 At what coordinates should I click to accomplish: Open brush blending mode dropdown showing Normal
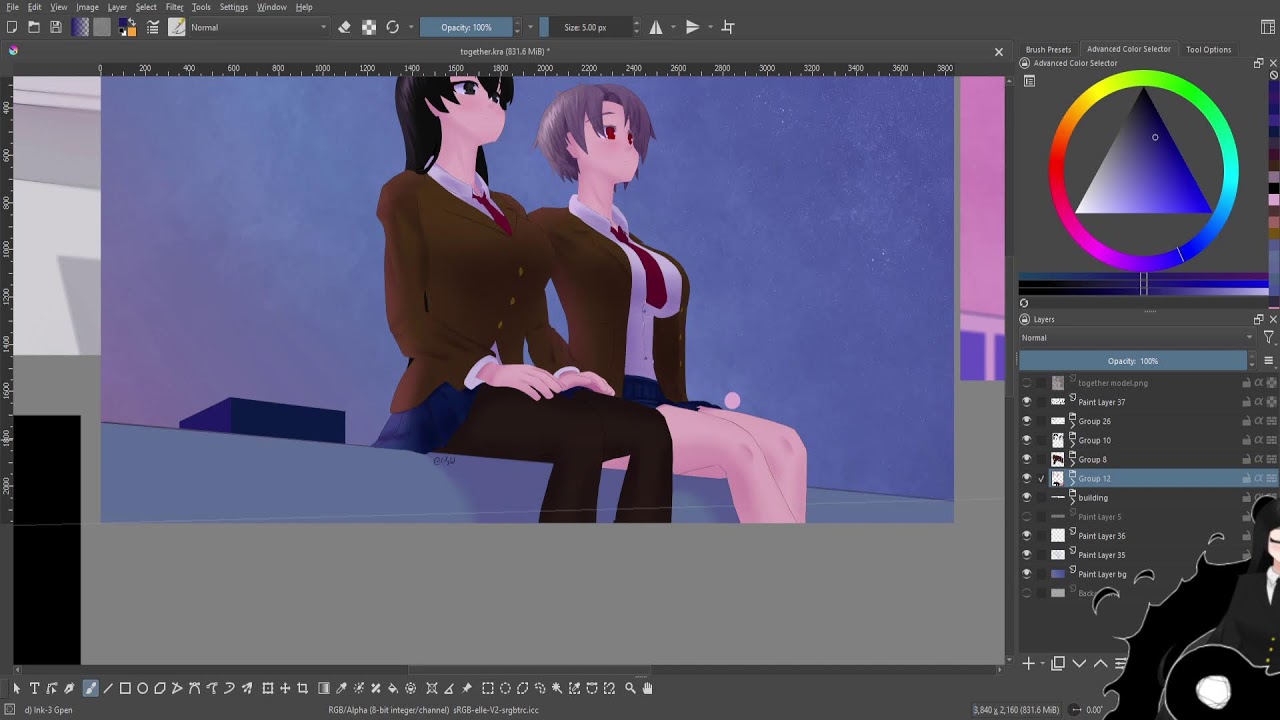click(x=259, y=28)
